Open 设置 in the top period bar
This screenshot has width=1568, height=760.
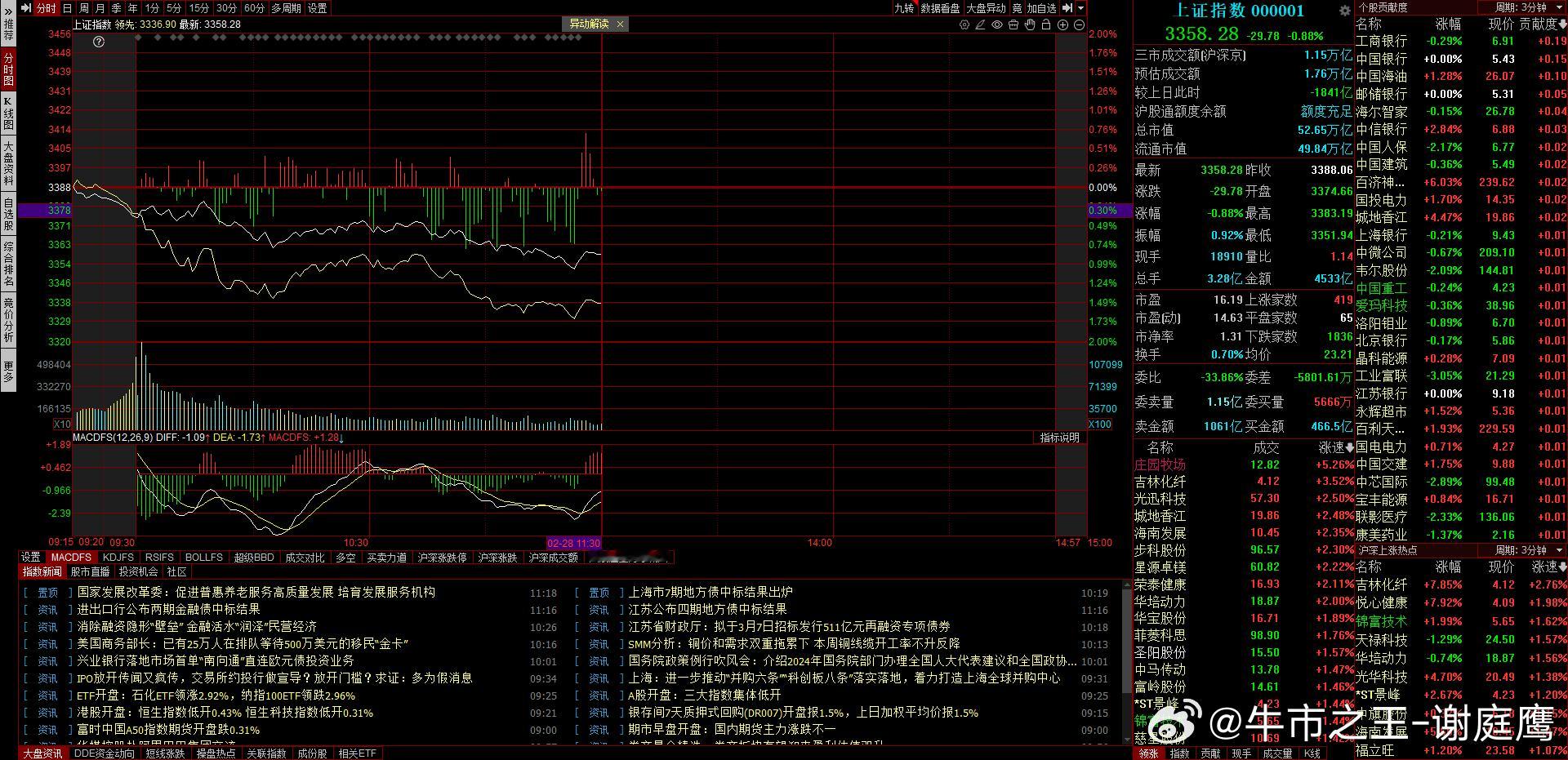[318, 8]
